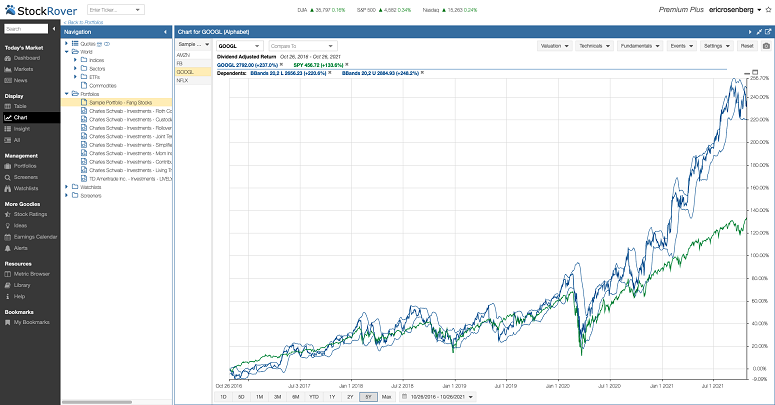Image resolution: width=775 pixels, height=405 pixels.
Task: Open the chart Settings menu
Action: pyautogui.click(x=717, y=46)
